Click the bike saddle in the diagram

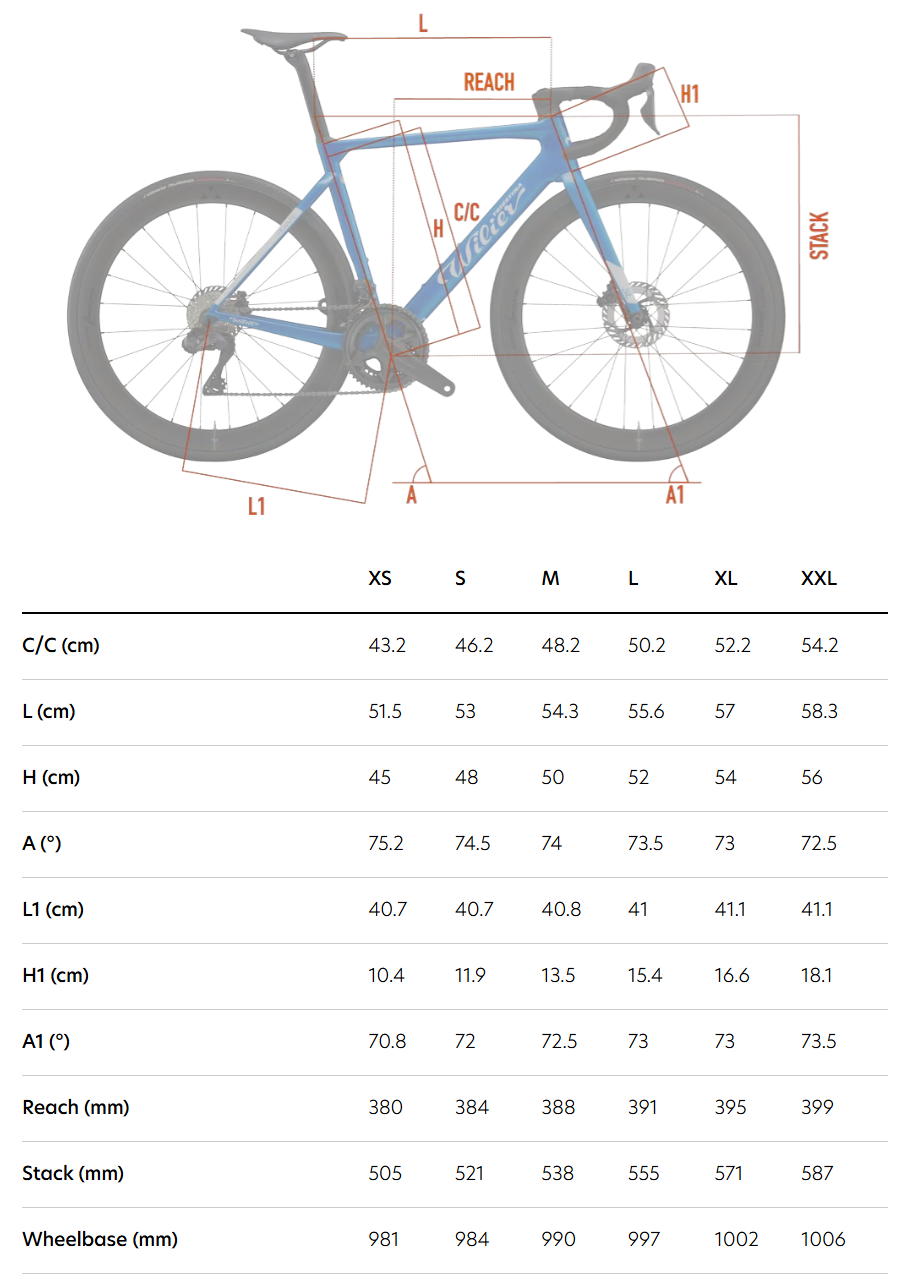290,37
